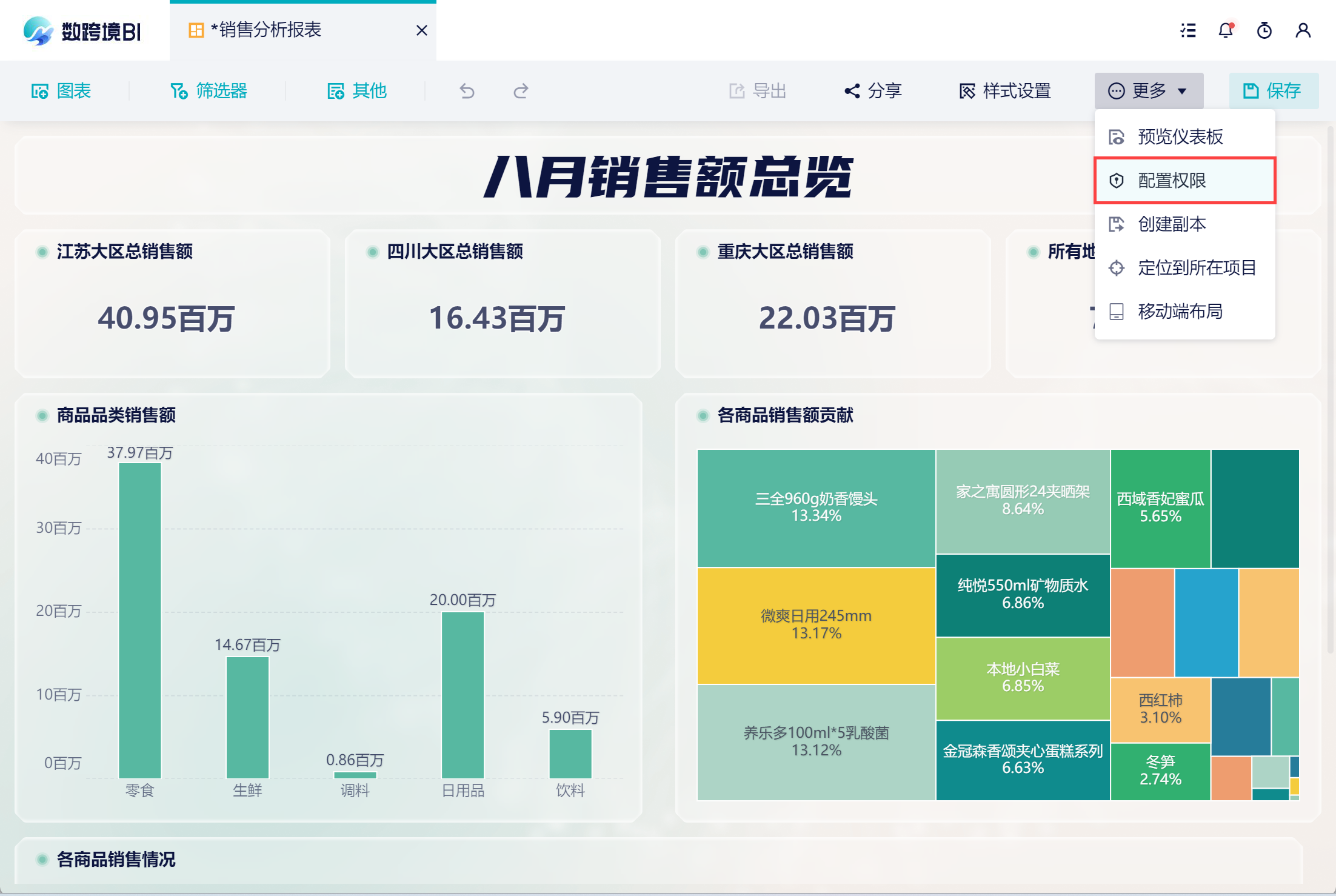Click the 保存 button
The image size is (1336, 896).
tap(1273, 91)
